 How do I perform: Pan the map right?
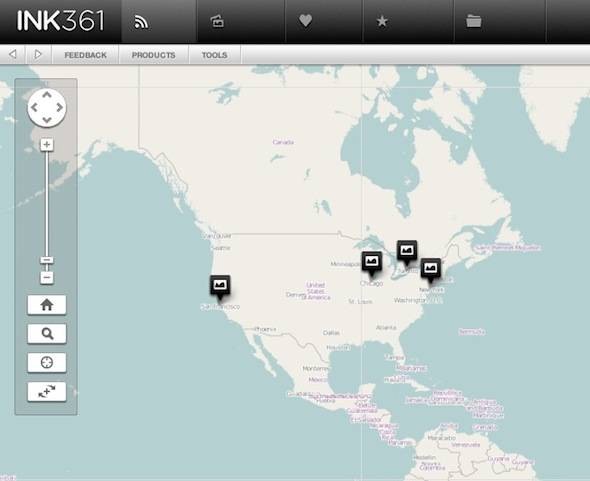[59, 108]
